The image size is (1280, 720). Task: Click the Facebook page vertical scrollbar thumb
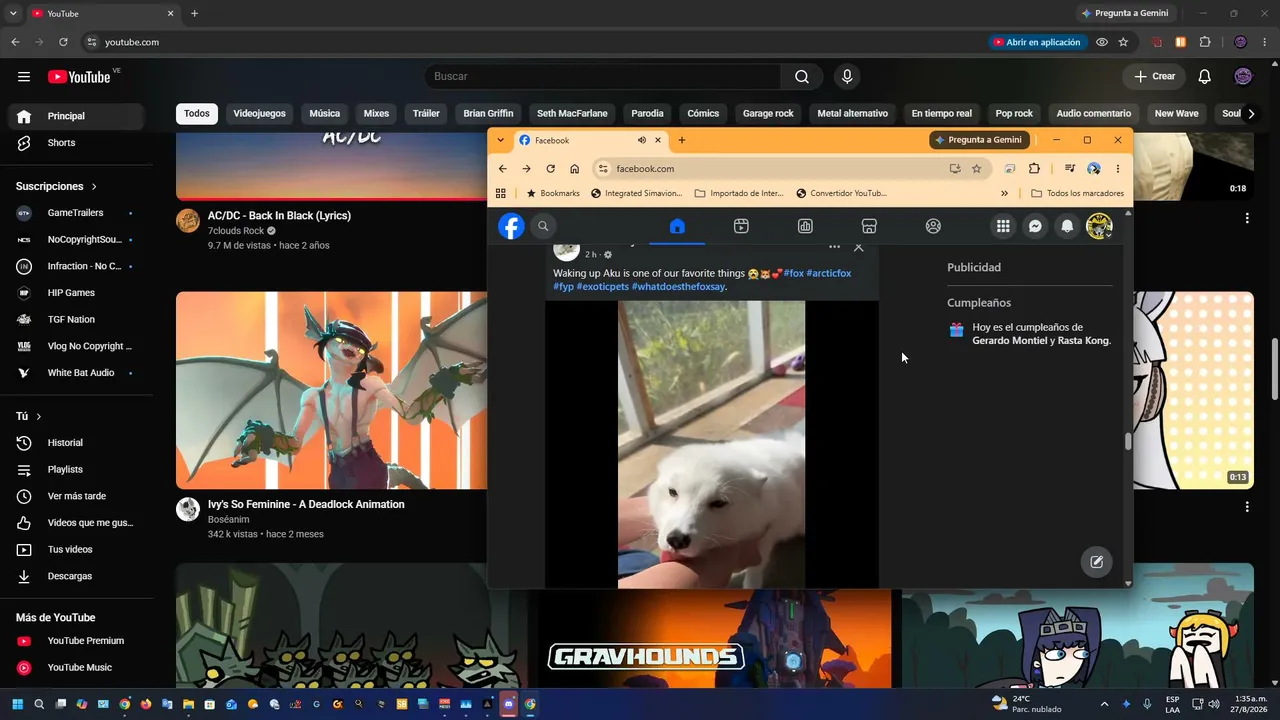coord(1128,442)
